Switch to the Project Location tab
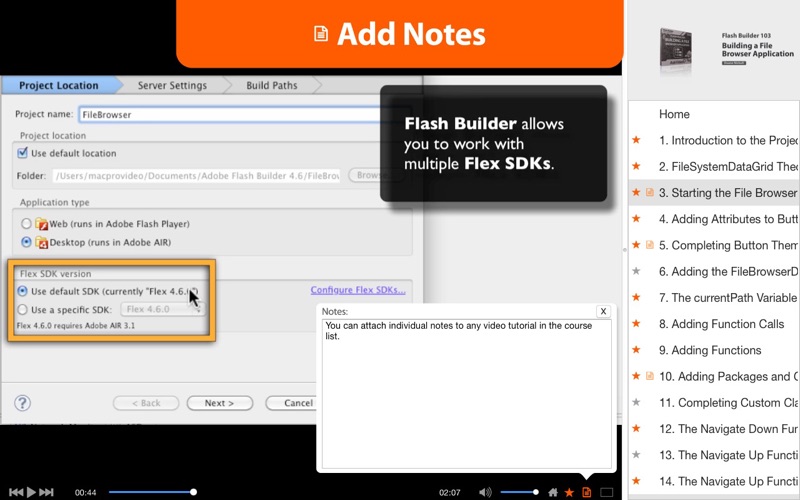The height and width of the screenshot is (500, 800). point(59,85)
